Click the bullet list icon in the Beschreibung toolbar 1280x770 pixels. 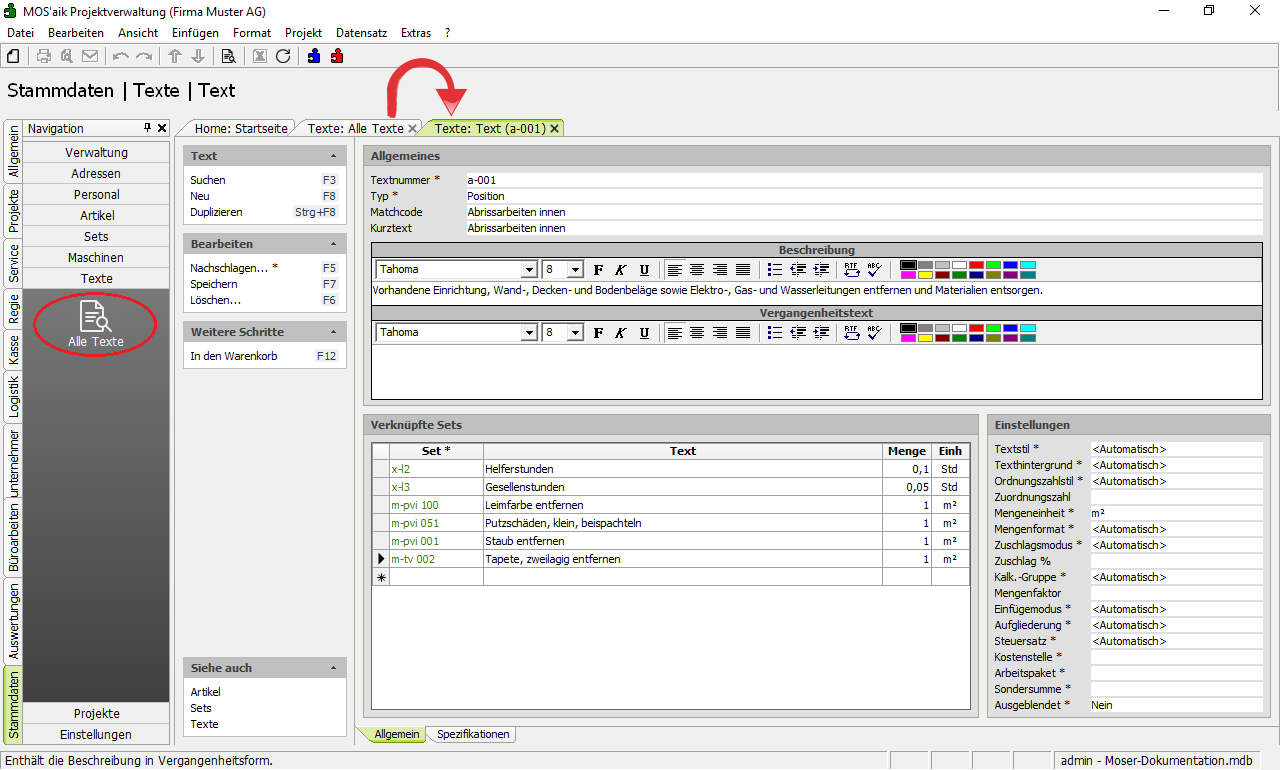coord(775,269)
